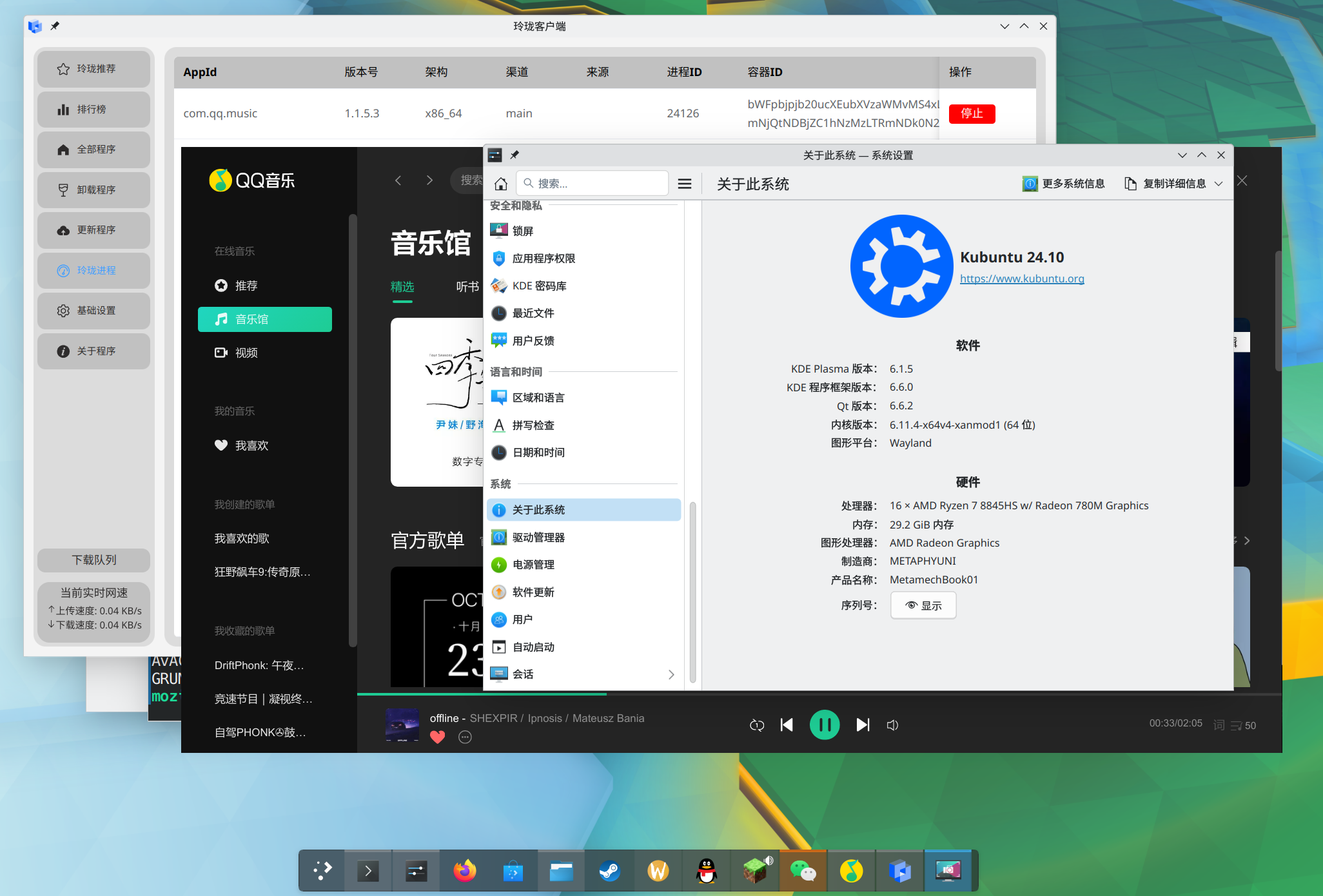Go to 全部程序 in Linglong sidebar
Viewport: 1323px width, 896px height.
pos(93,150)
